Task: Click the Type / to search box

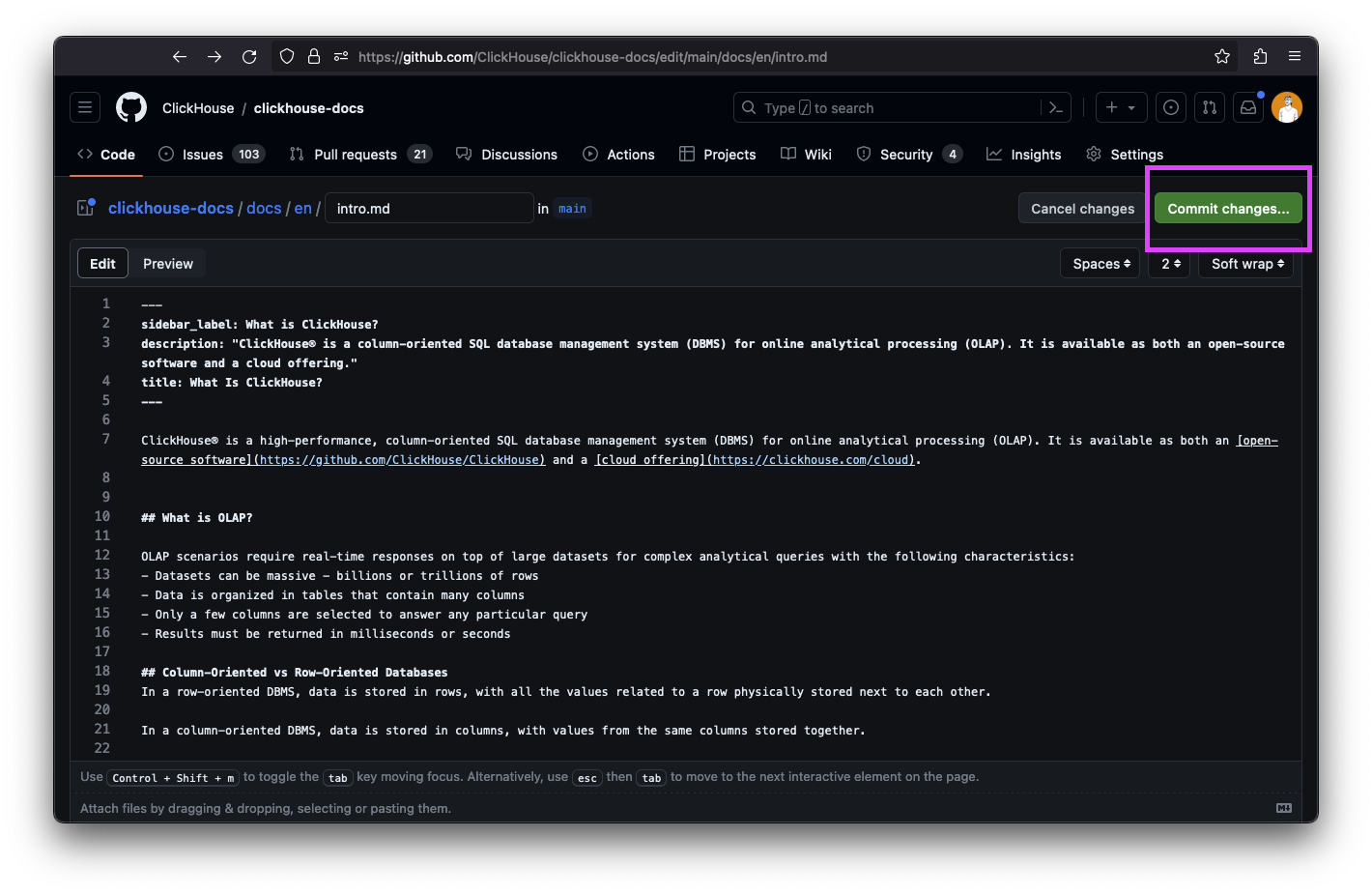Action: [x=903, y=107]
